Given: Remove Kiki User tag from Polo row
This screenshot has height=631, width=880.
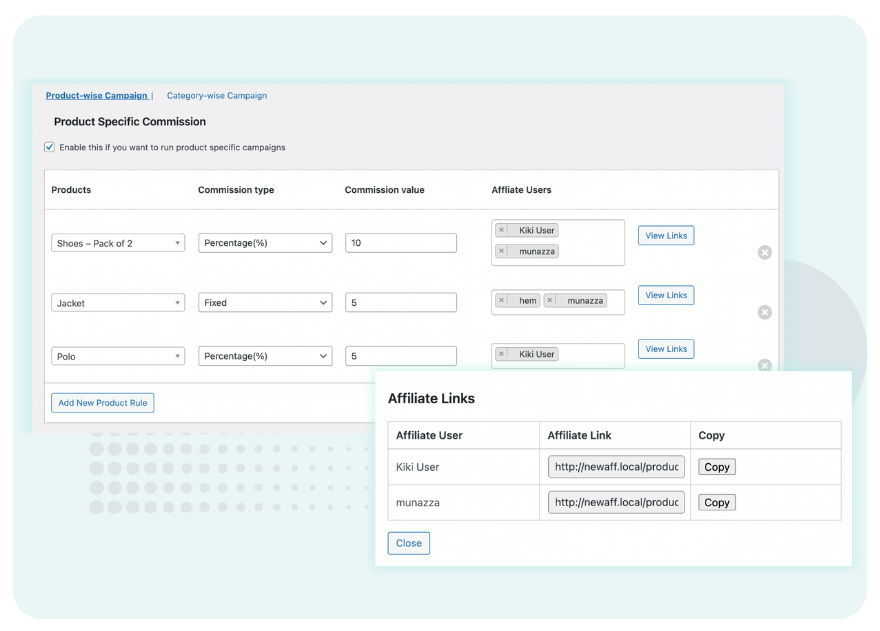Looking at the screenshot, I should point(502,354).
